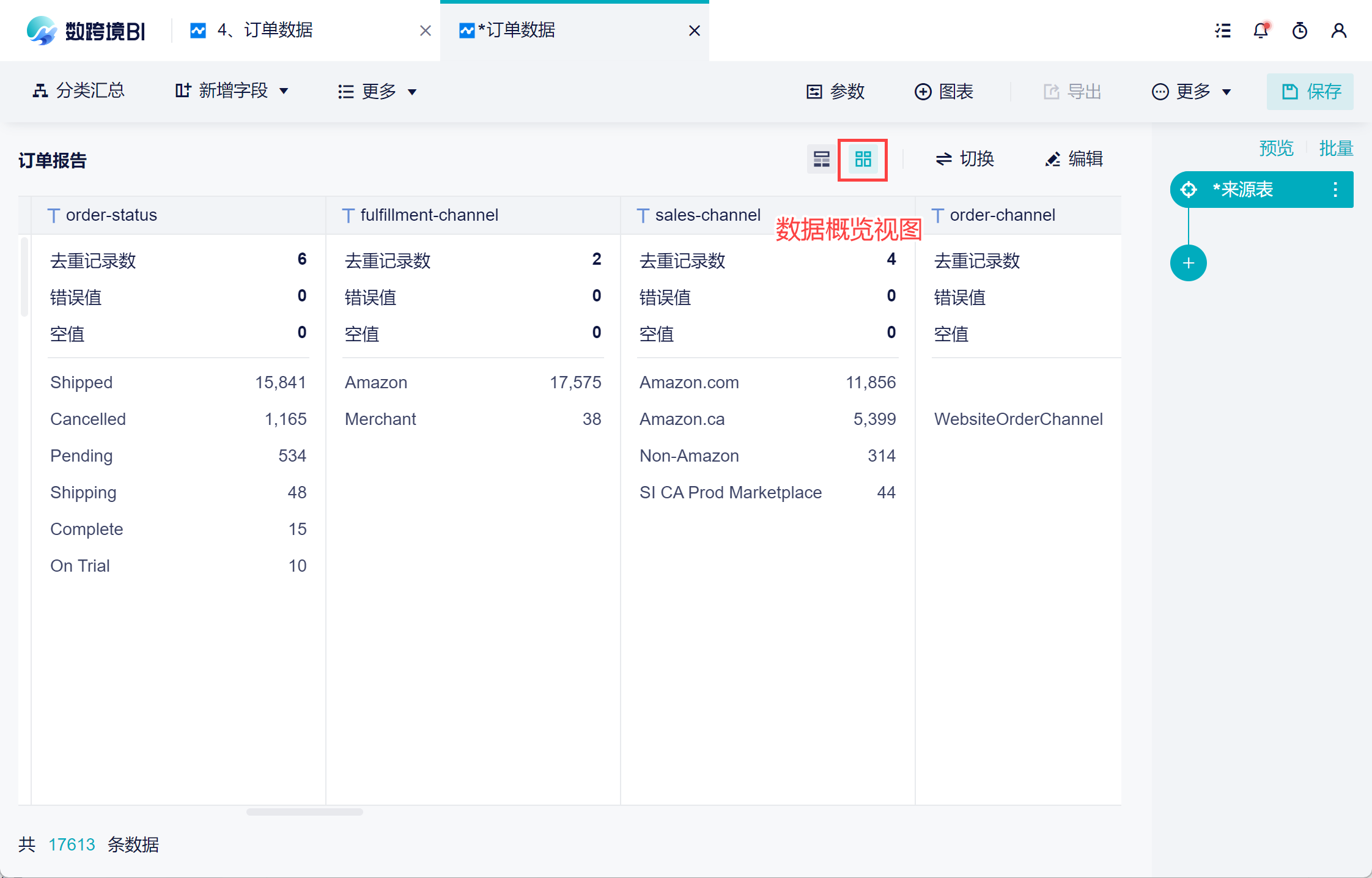This screenshot has height=878, width=1372.
Task: Switch to table list view
Action: point(822,160)
